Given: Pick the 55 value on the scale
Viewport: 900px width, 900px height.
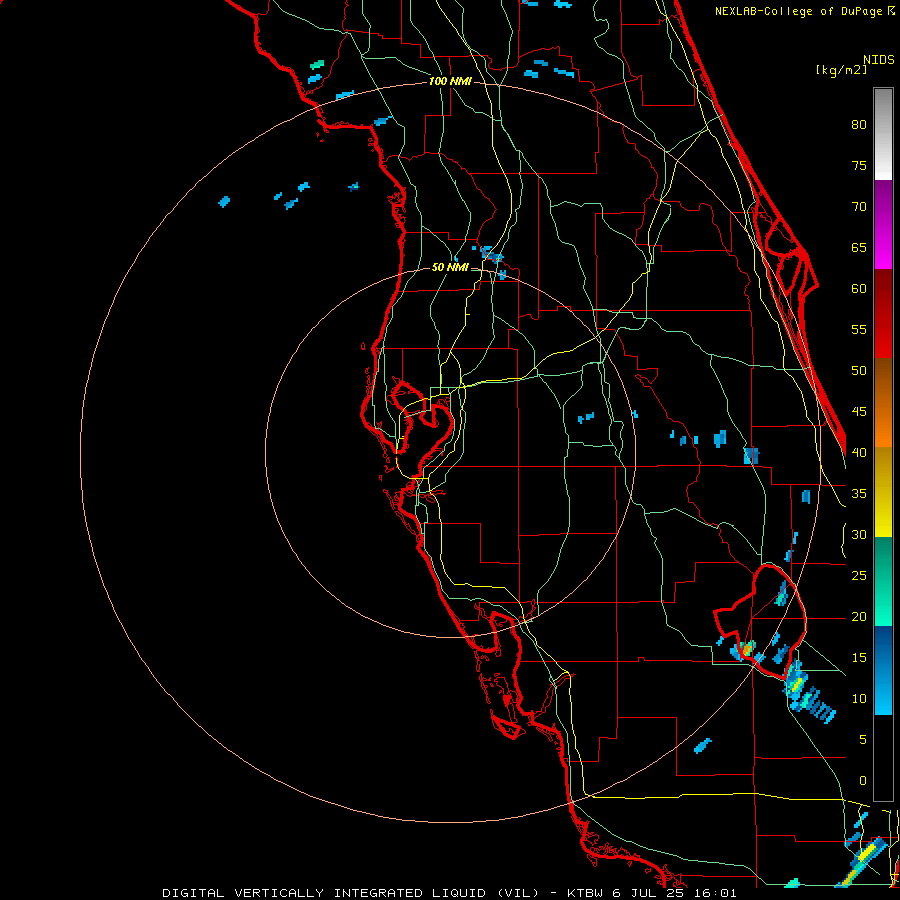Looking at the screenshot, I should (x=859, y=329).
